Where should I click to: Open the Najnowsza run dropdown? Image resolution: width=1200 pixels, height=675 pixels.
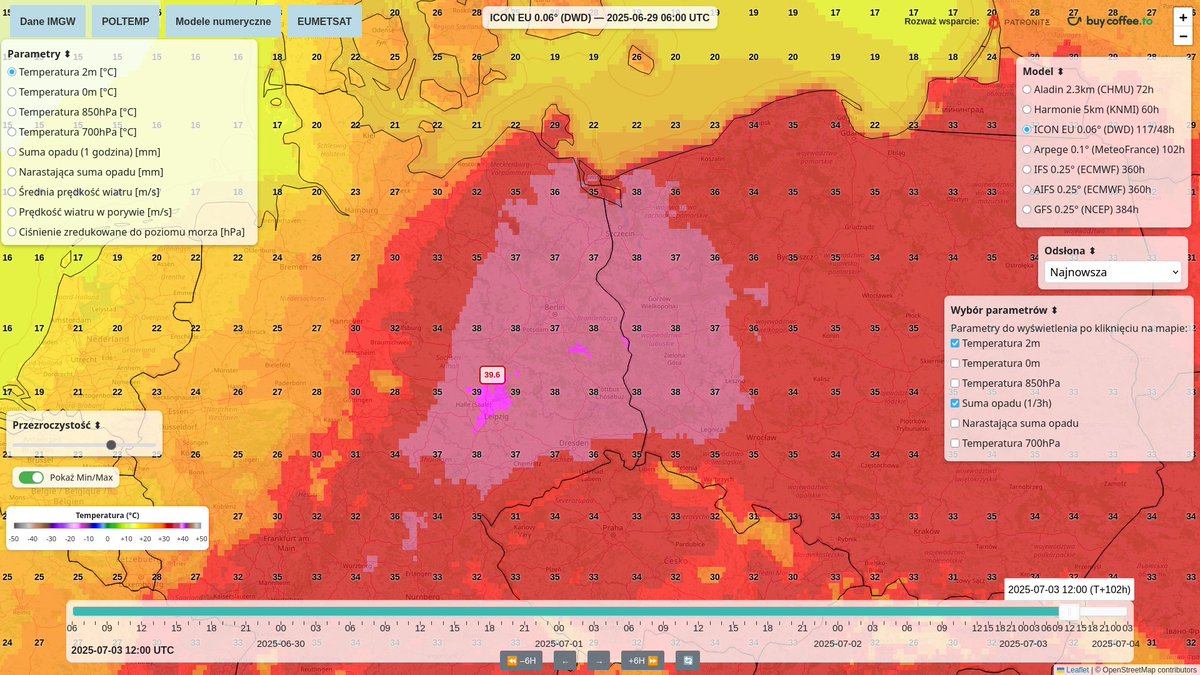[1113, 272]
